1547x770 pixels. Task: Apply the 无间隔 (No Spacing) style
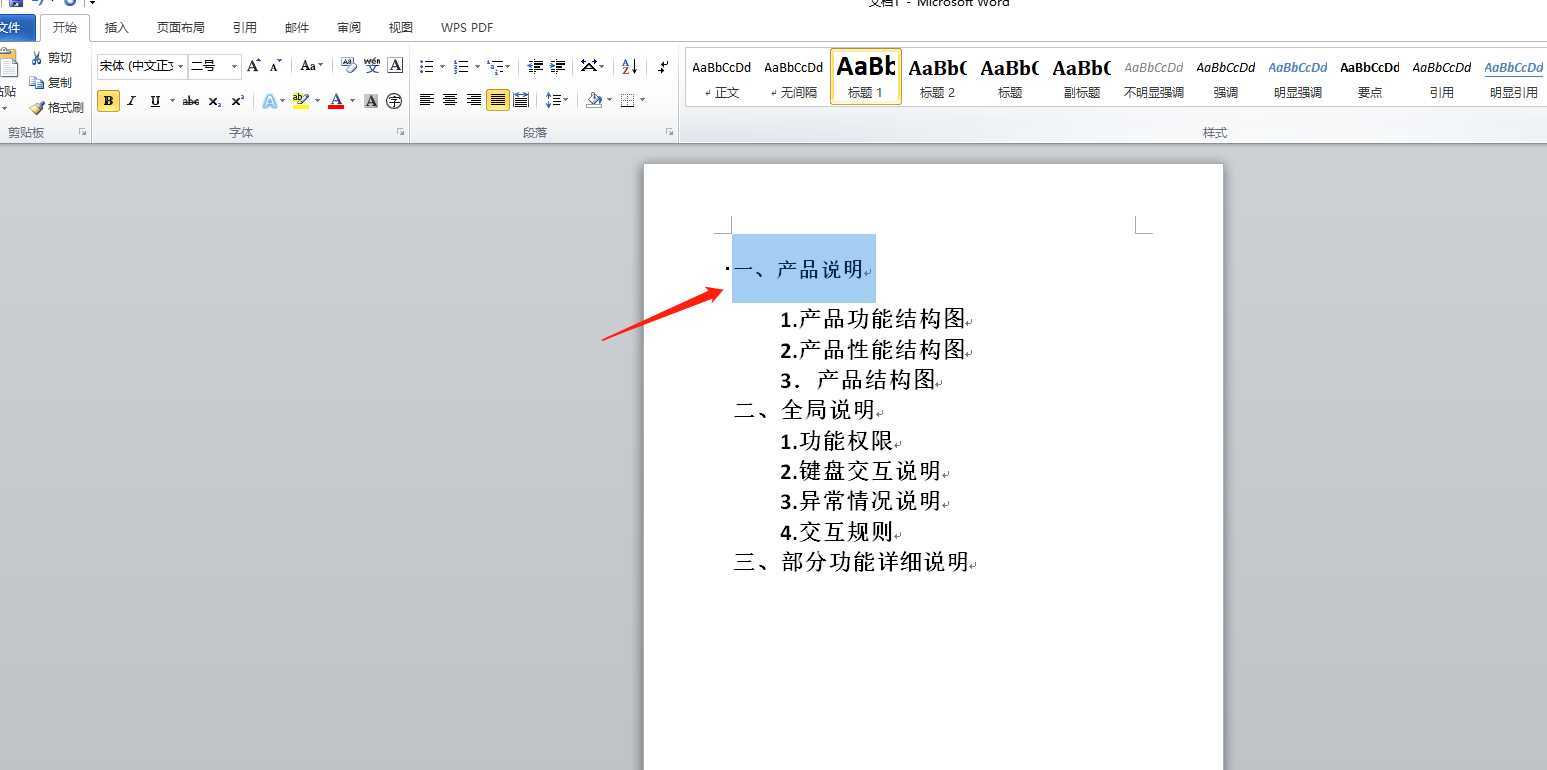794,77
